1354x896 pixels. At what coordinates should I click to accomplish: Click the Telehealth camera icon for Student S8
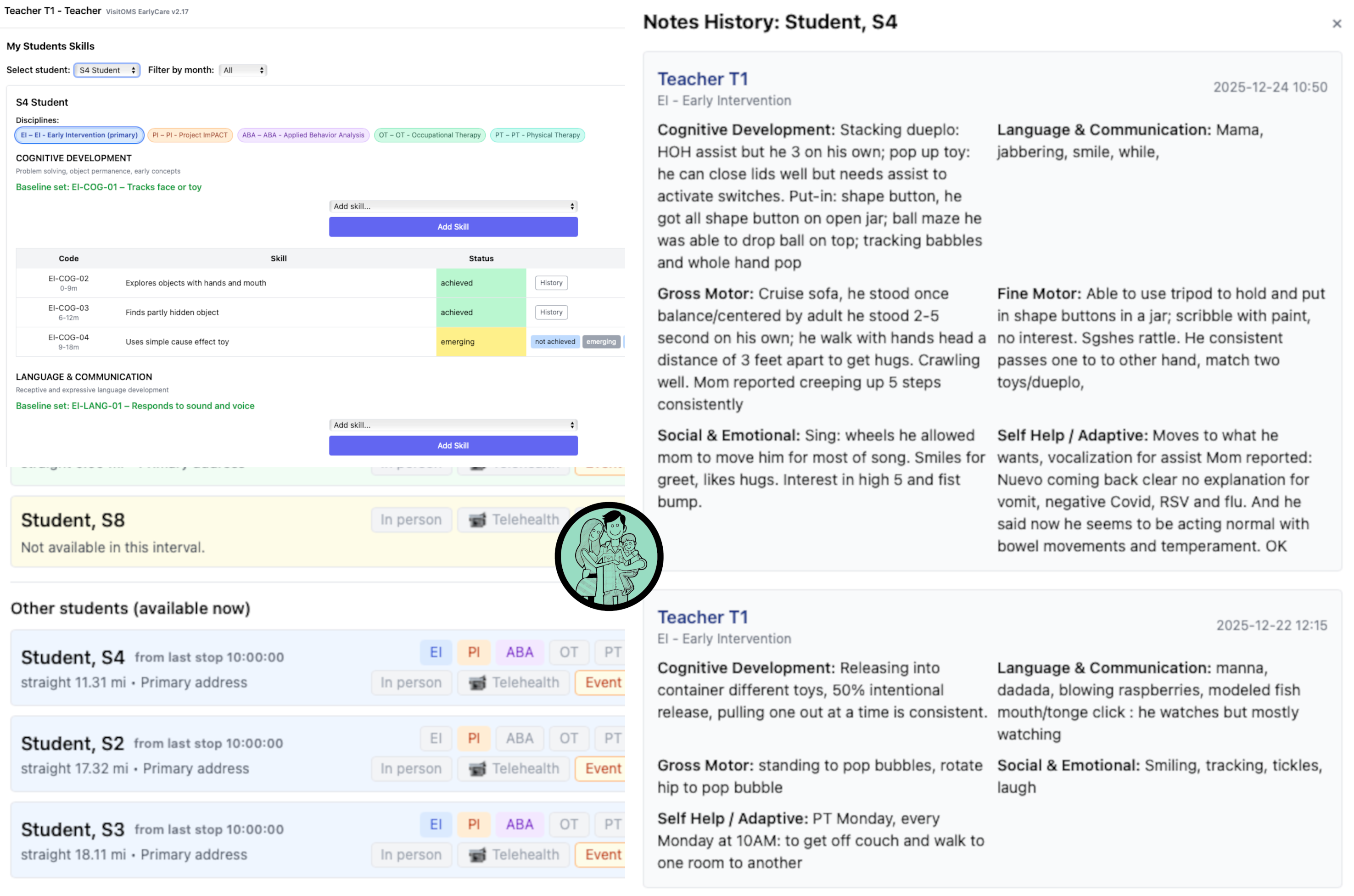click(x=478, y=520)
